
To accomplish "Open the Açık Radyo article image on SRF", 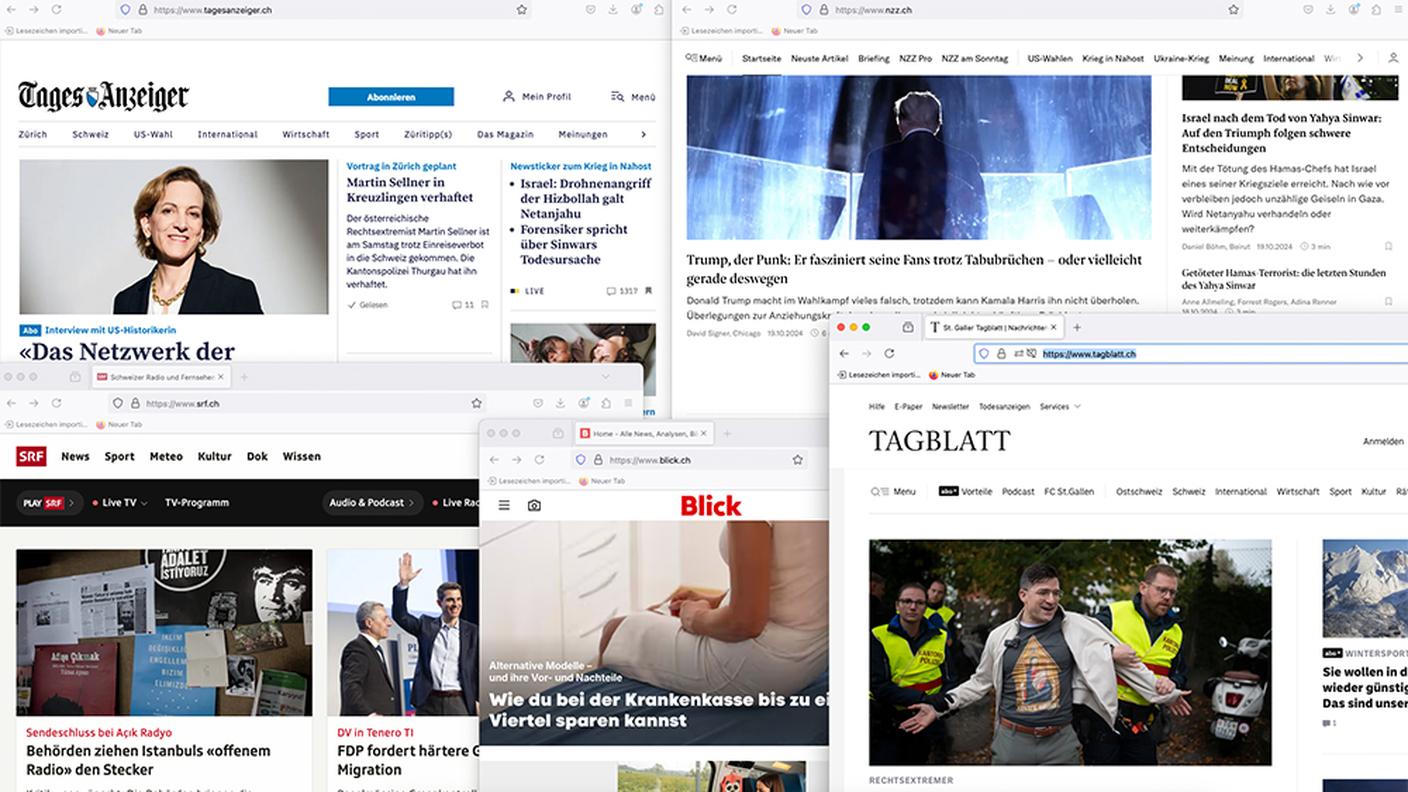I will tap(164, 632).
